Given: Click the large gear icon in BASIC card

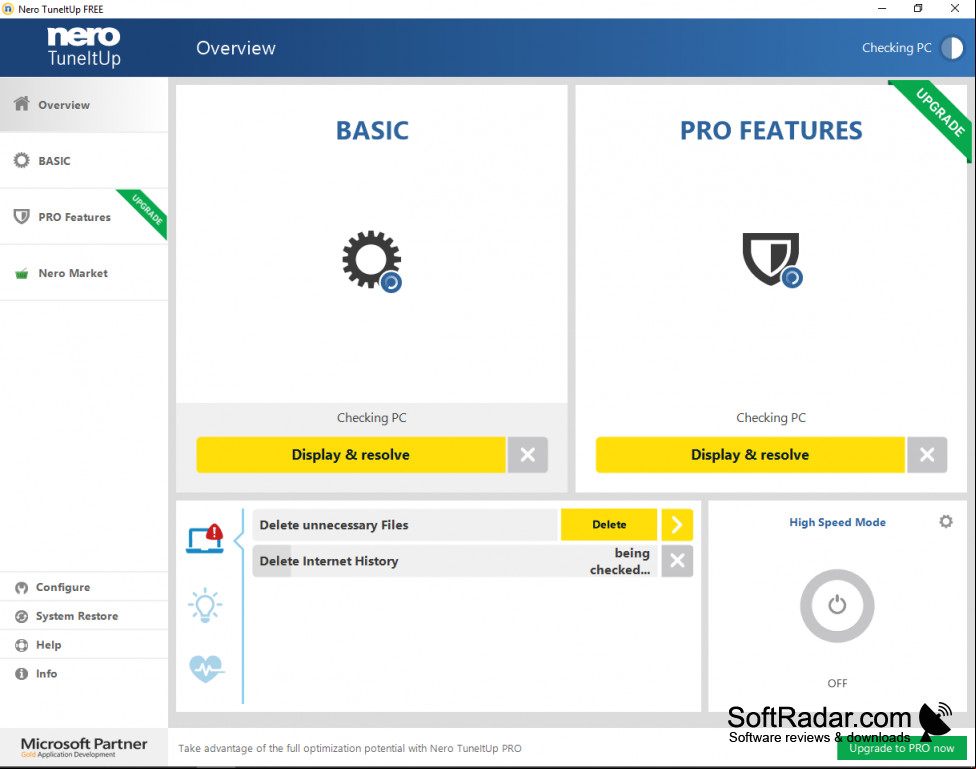Looking at the screenshot, I should click(372, 260).
